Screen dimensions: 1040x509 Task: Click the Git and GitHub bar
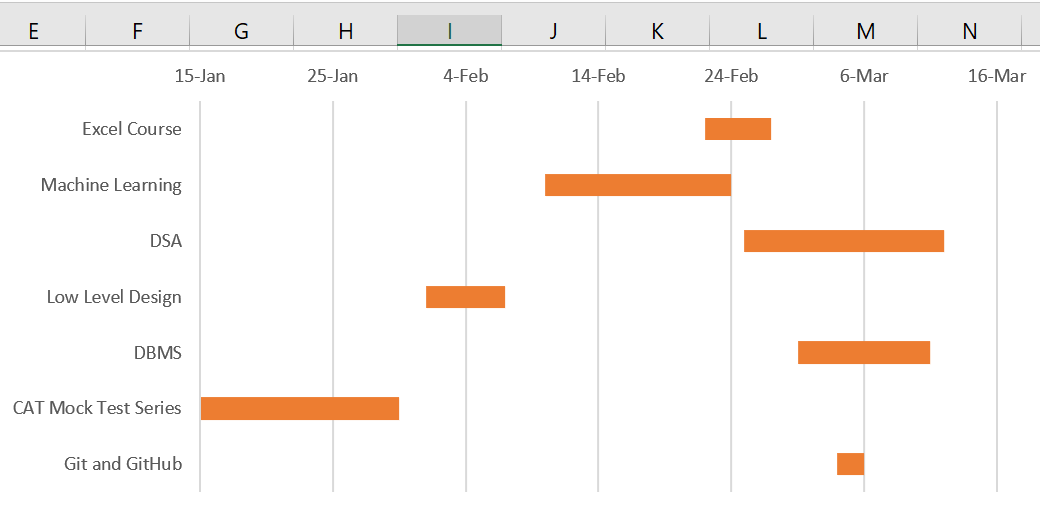pos(850,464)
